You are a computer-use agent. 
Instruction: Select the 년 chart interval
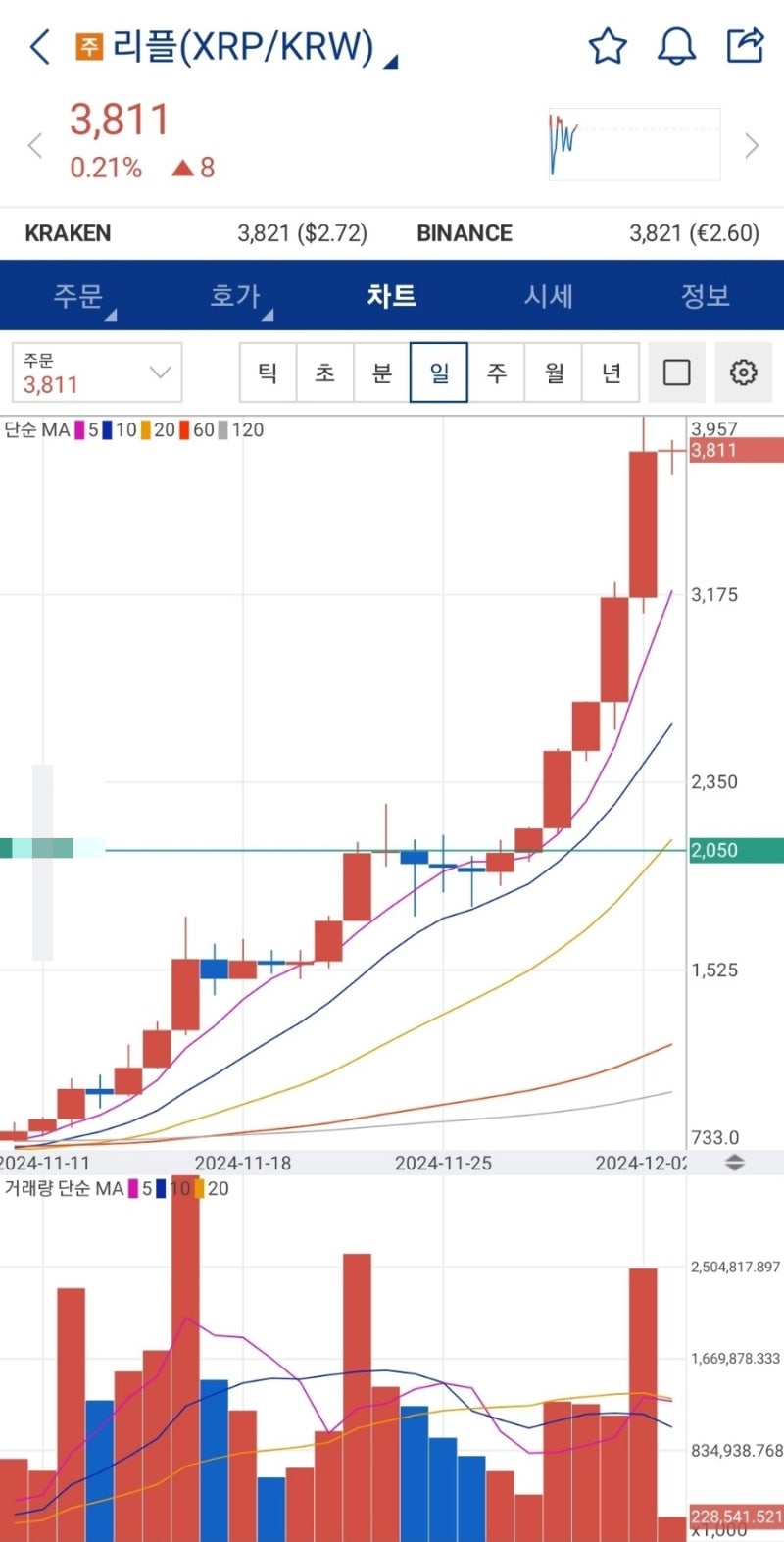tap(612, 373)
